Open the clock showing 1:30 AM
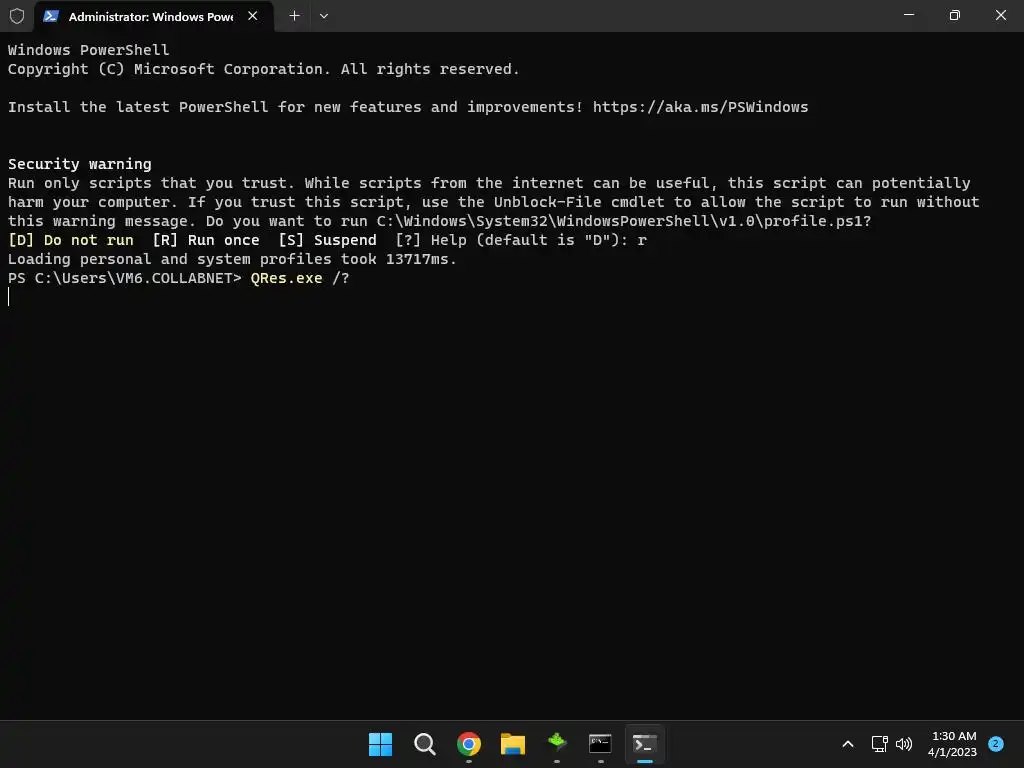This screenshot has width=1024, height=768. (953, 744)
